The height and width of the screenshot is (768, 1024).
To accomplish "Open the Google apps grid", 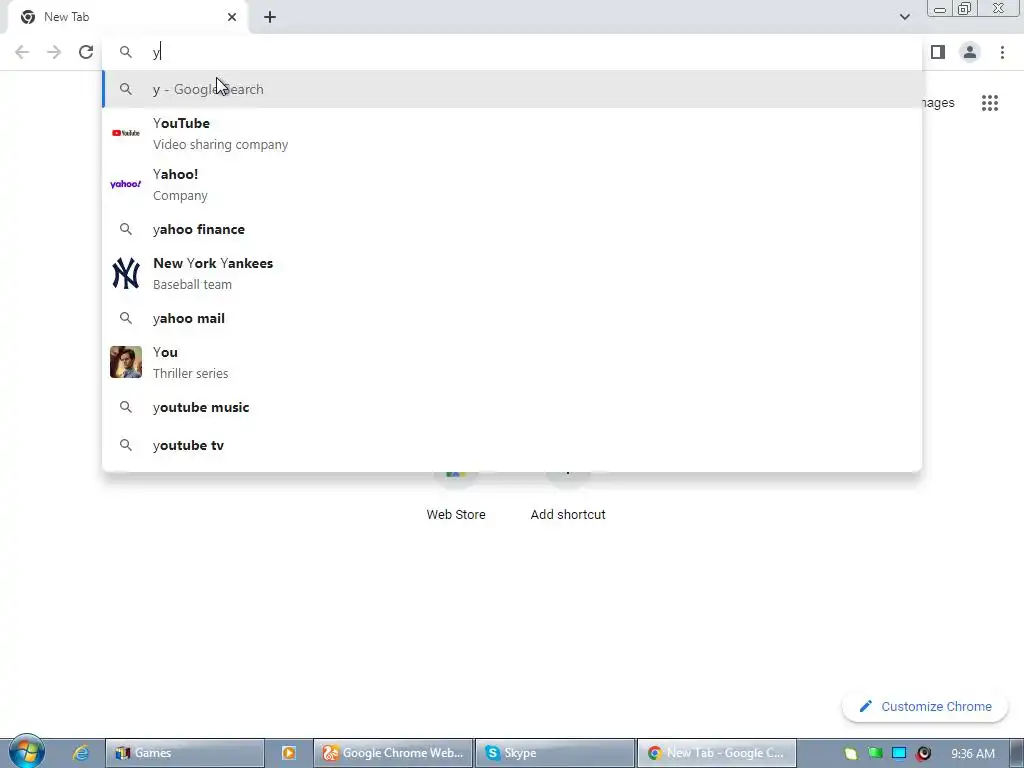I will (x=990, y=103).
